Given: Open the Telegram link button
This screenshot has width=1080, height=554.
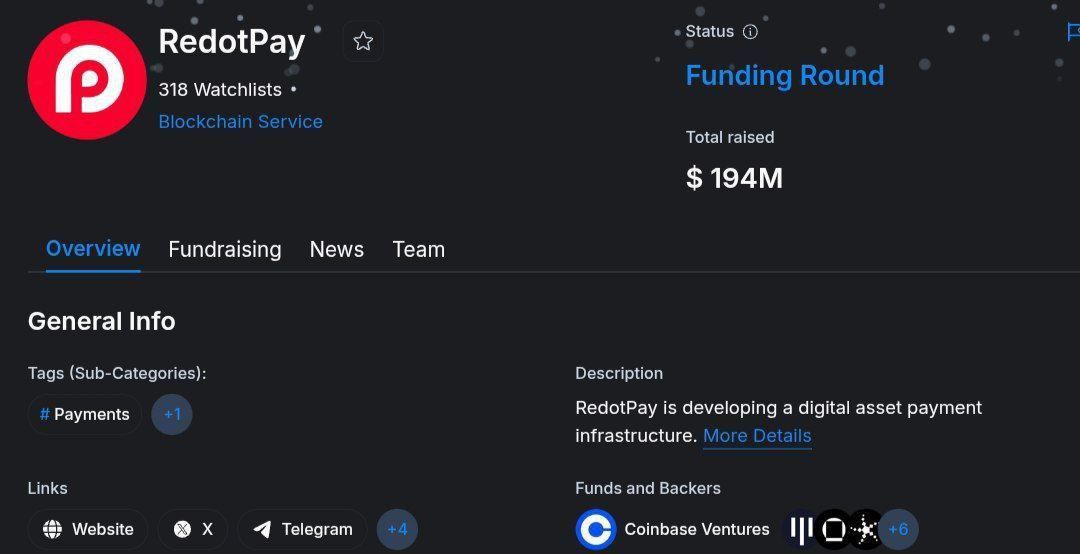Looking at the screenshot, I should (302, 529).
